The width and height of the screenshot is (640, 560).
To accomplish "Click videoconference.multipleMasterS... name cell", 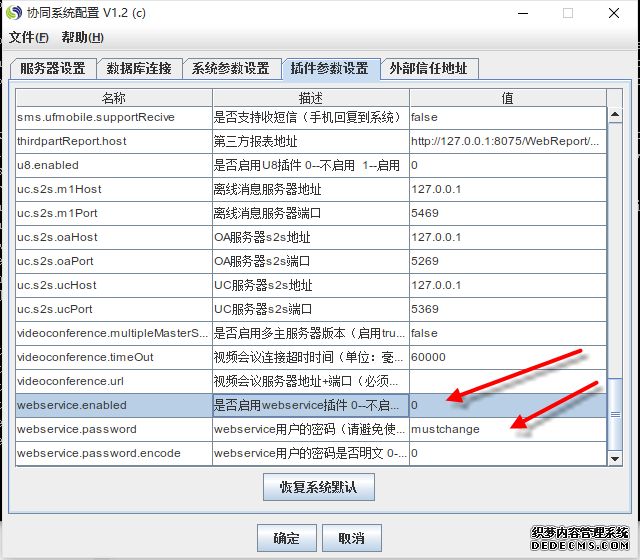I will point(114,333).
